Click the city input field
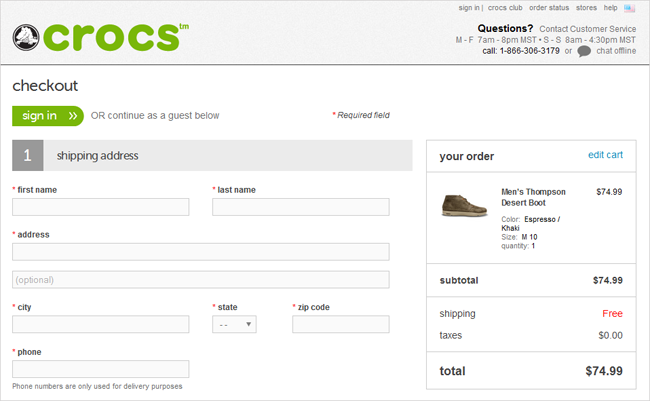This screenshot has width=650, height=401. pyautogui.click(x=101, y=324)
